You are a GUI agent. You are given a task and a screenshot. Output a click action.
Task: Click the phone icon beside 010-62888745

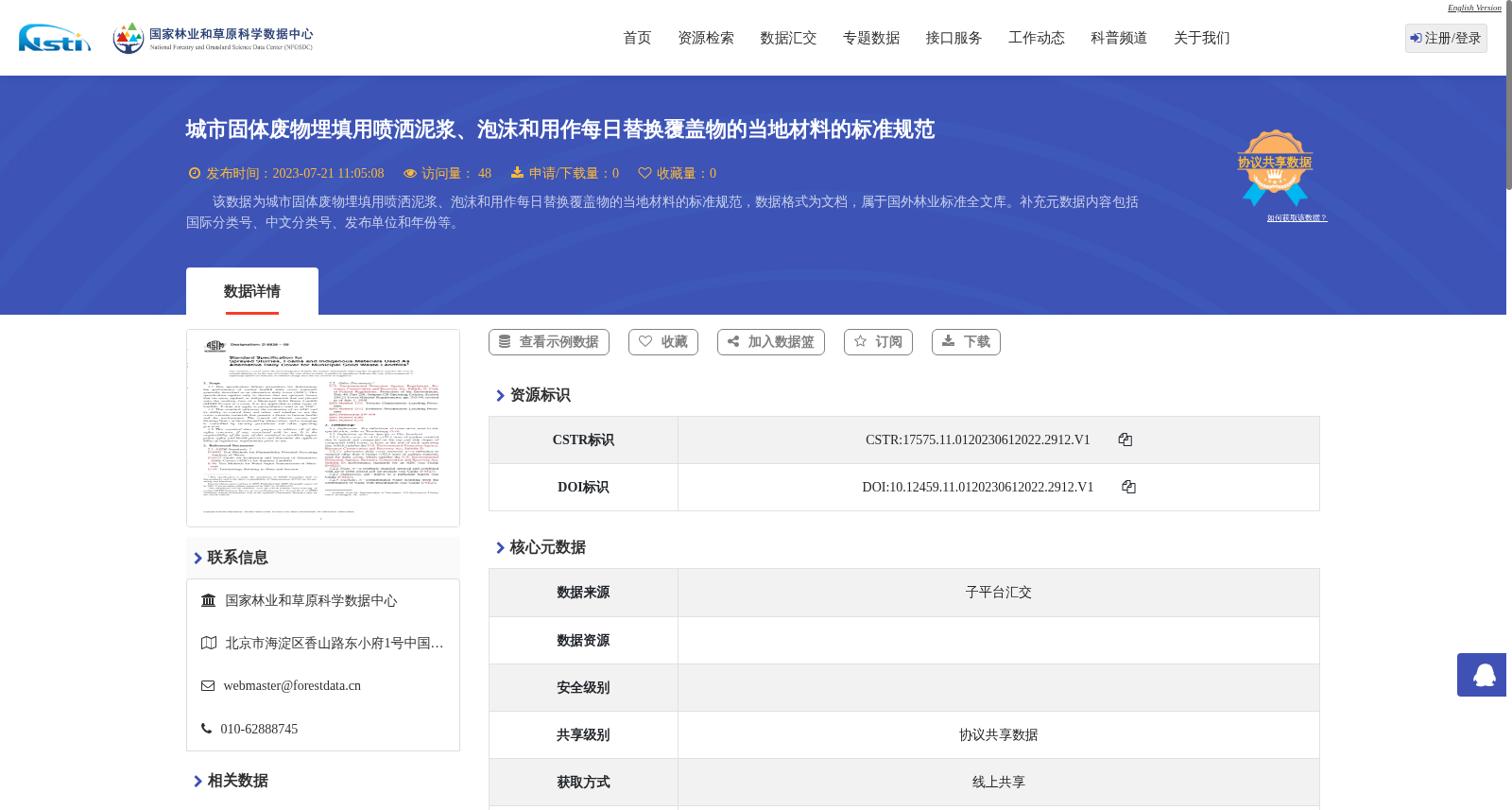(x=206, y=728)
